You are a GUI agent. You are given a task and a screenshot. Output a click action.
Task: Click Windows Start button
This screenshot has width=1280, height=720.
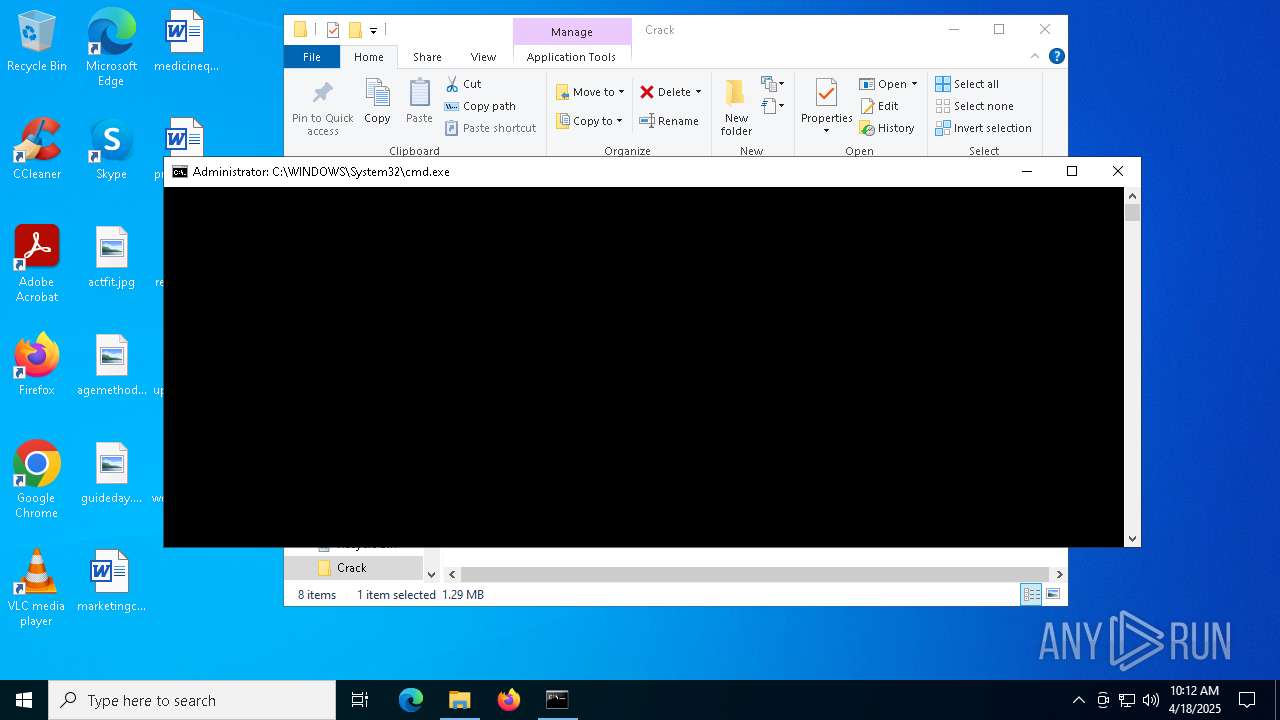coord(24,700)
